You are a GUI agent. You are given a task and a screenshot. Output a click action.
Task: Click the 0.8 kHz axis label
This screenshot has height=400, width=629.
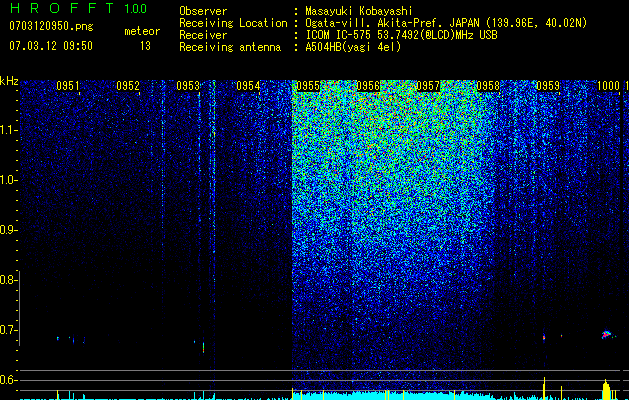tap(8, 280)
